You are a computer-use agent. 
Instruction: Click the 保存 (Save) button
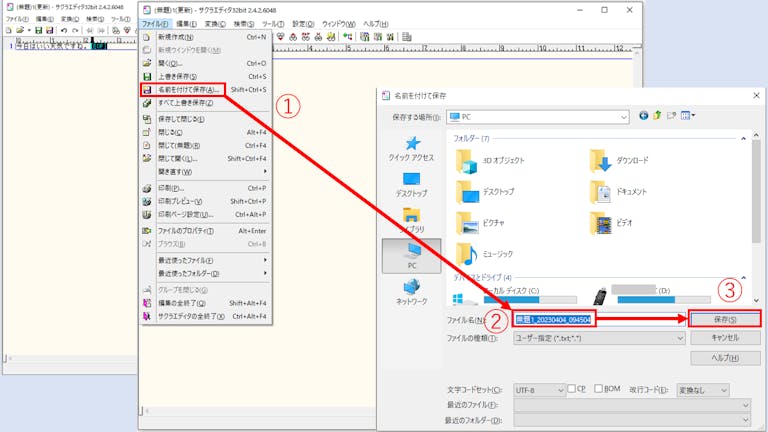tap(725, 319)
